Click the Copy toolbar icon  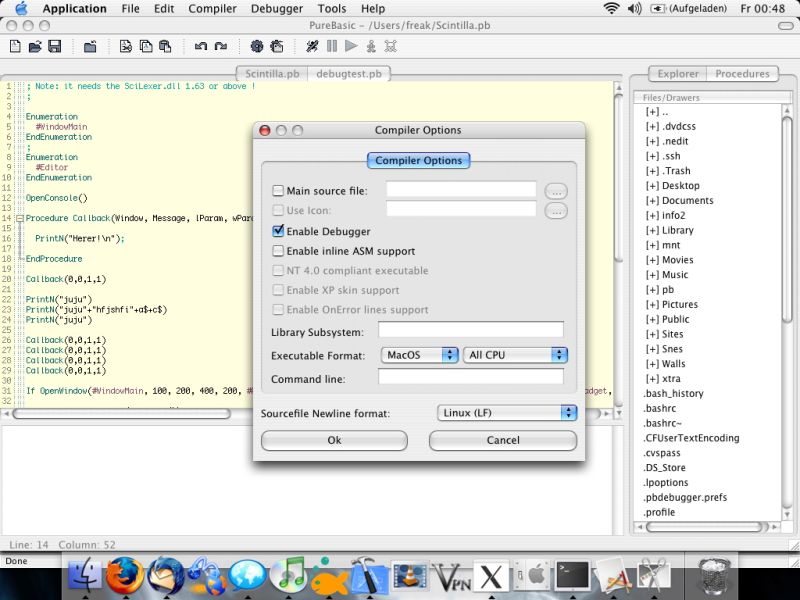(x=146, y=46)
